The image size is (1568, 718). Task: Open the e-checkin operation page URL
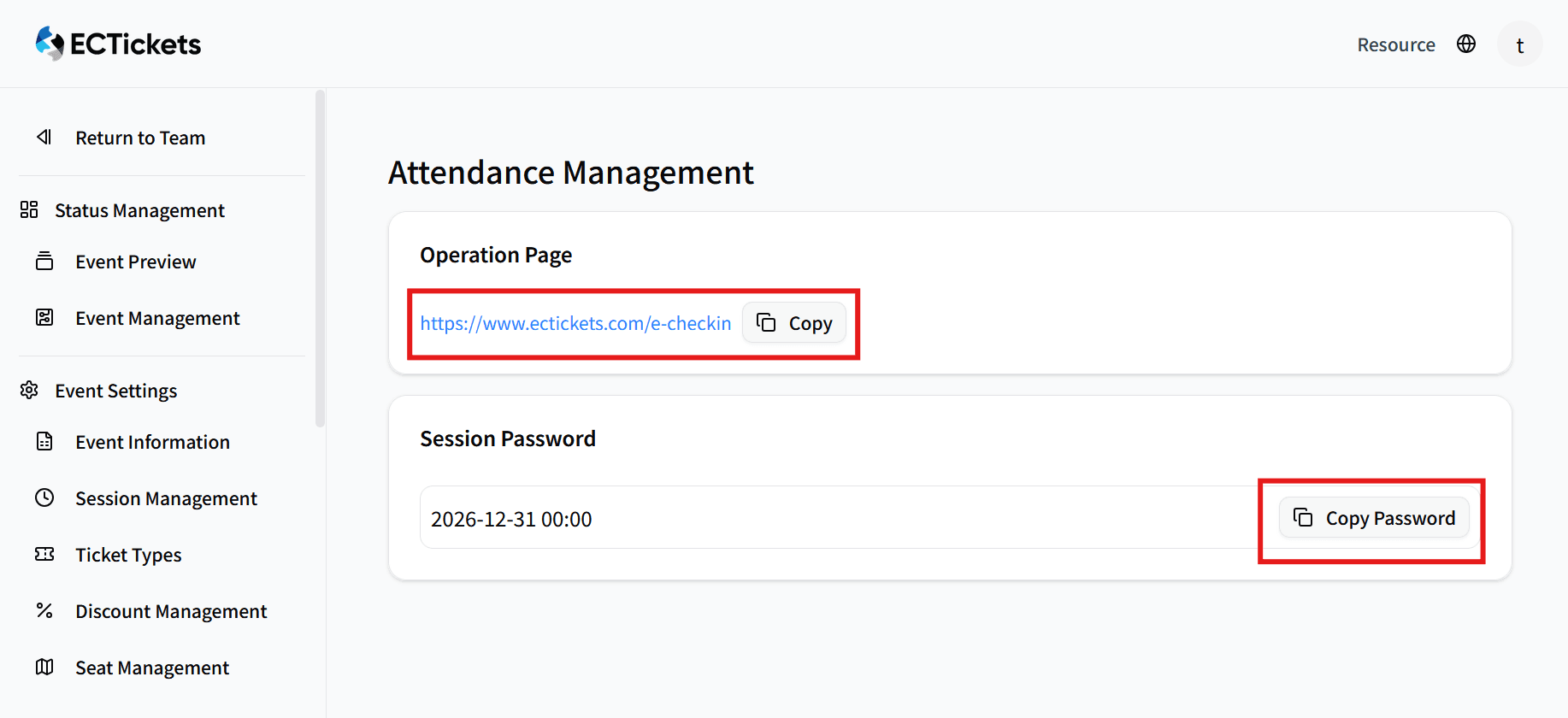[575, 323]
